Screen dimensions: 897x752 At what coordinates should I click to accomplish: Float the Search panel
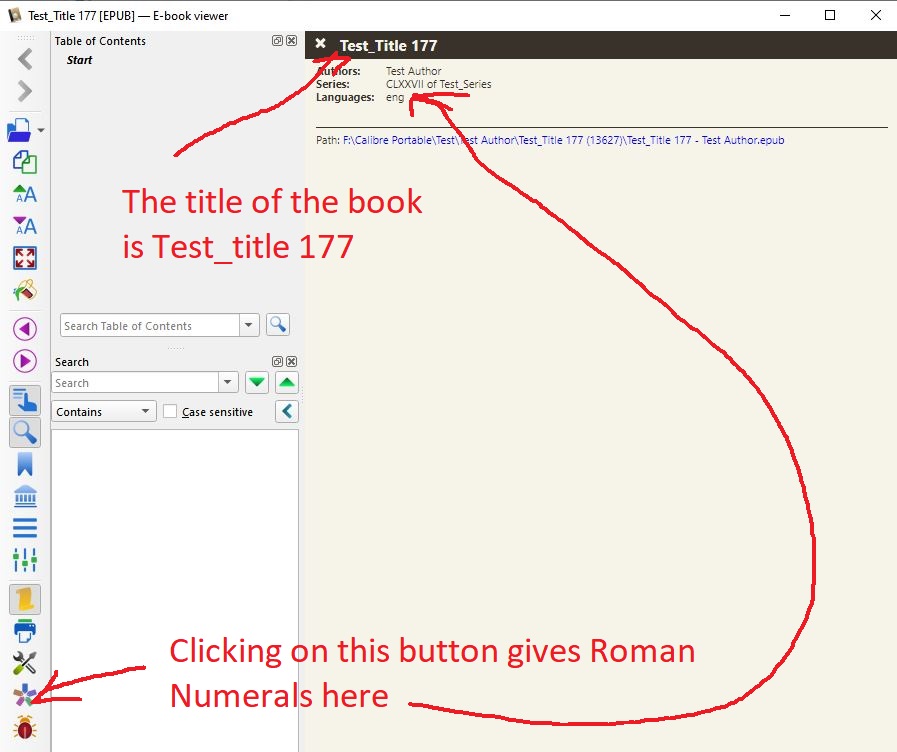277,361
